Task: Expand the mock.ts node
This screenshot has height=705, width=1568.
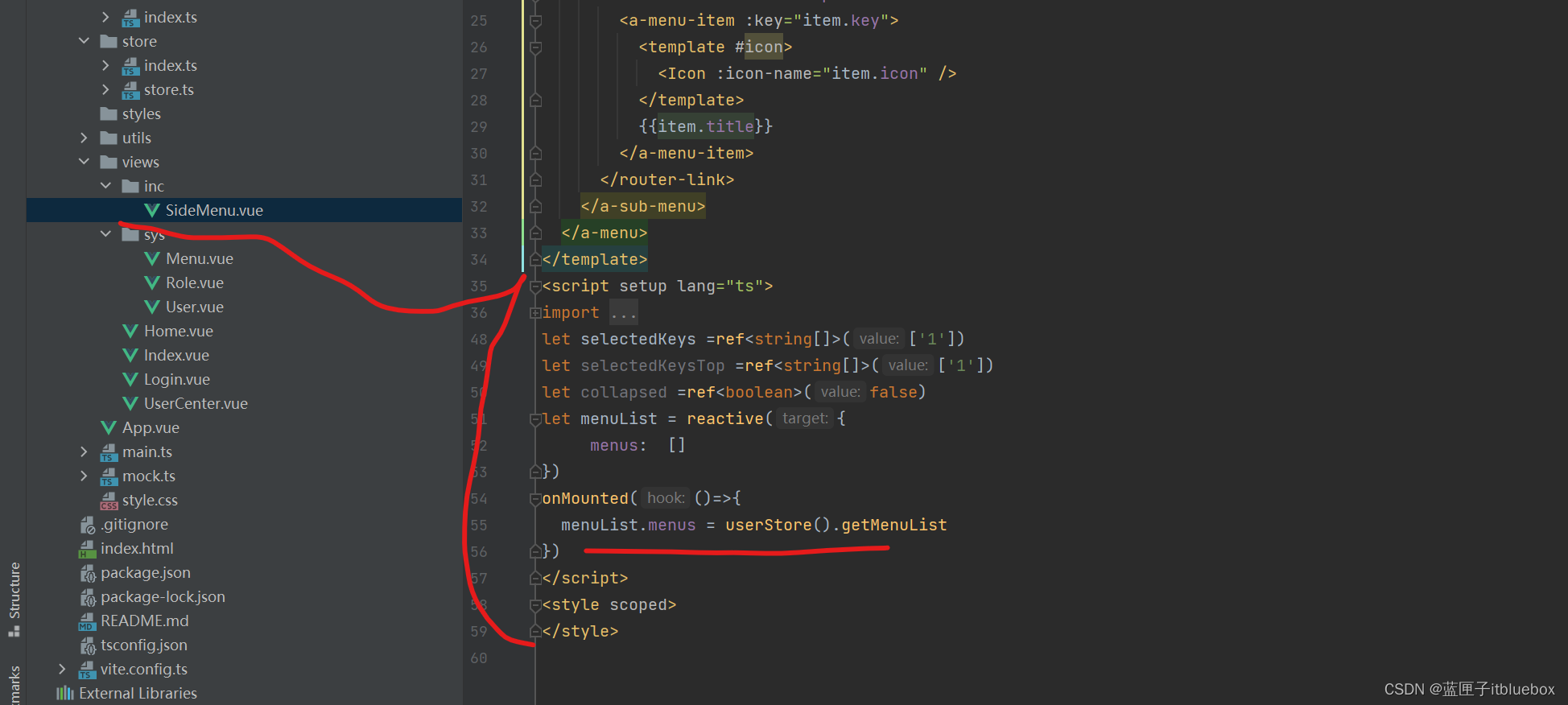Action: click(x=84, y=476)
